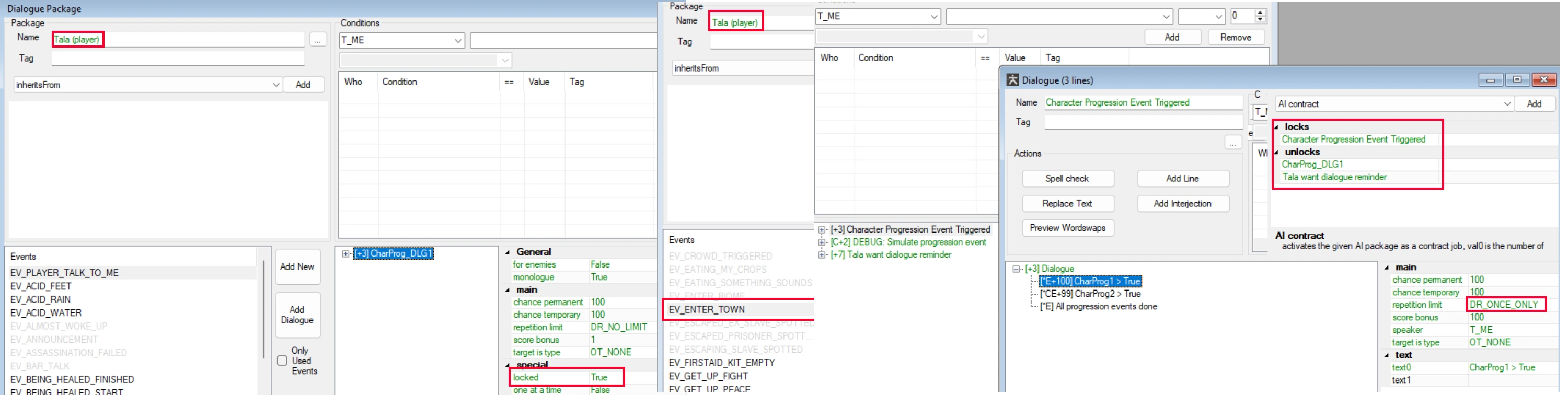Click the Events list scrollbar beside Add New
This screenshot has width=1568, height=395.
[263, 310]
